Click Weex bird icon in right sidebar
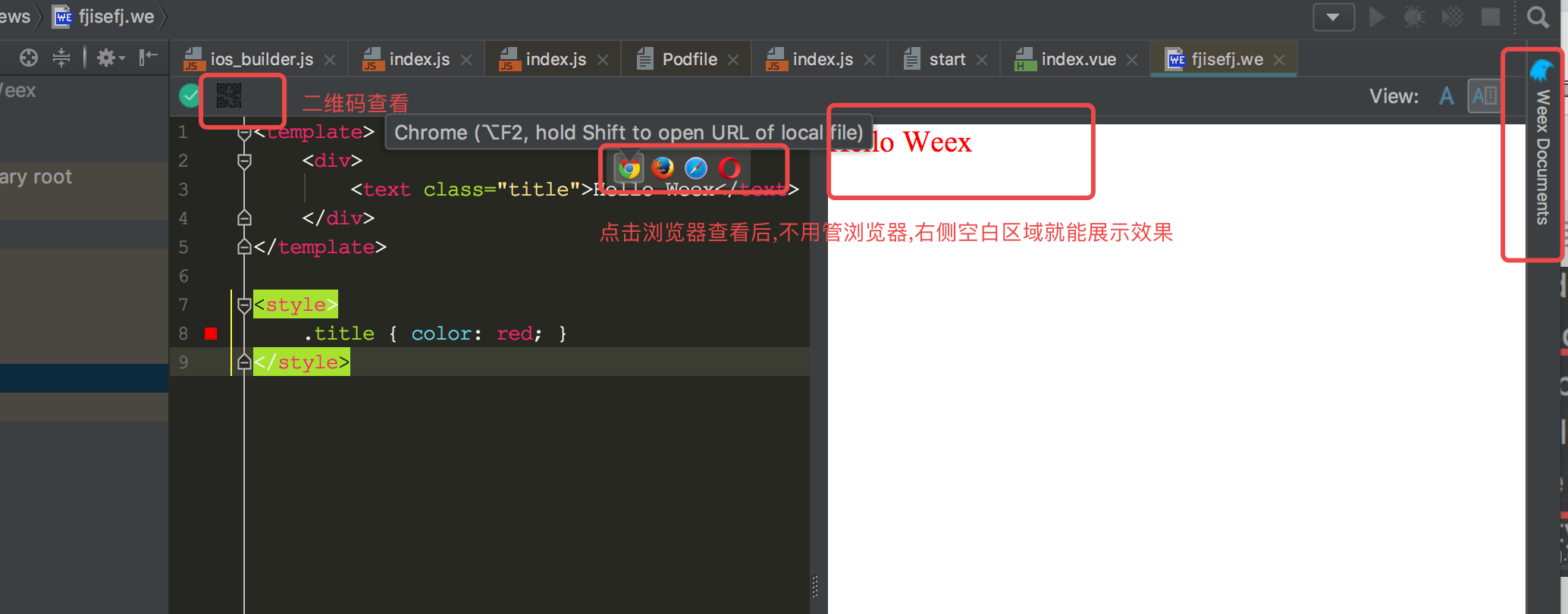This screenshot has width=1568, height=614. 1541,70
